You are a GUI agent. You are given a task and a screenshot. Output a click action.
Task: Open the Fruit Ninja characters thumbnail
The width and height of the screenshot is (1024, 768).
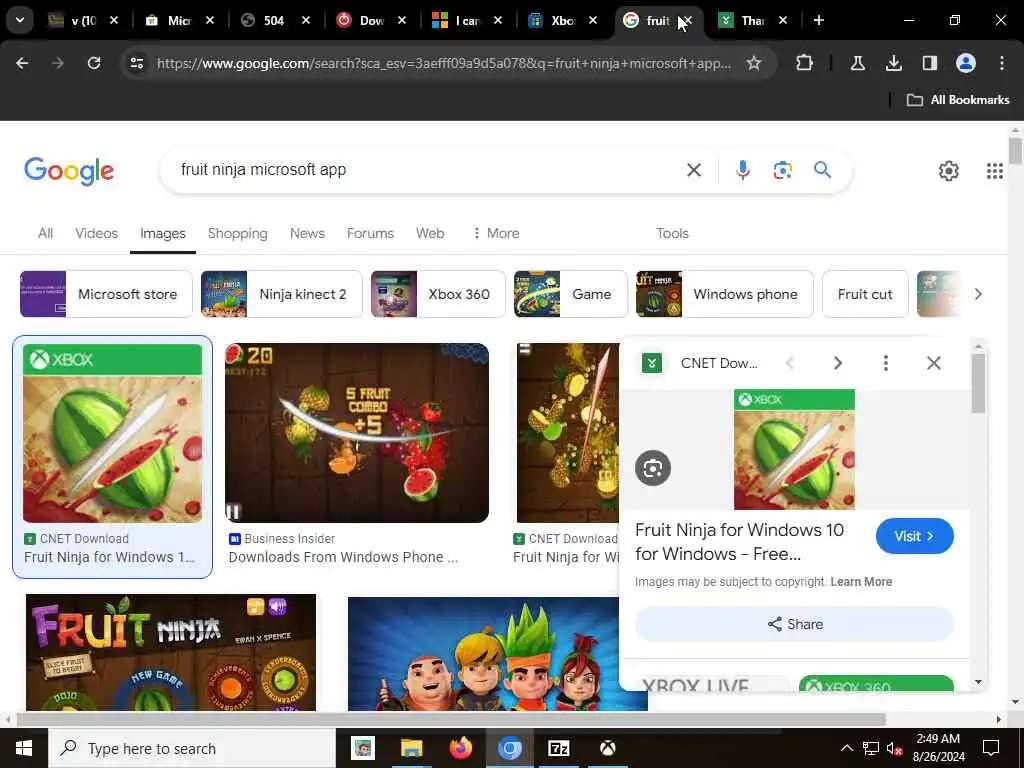click(x=498, y=654)
